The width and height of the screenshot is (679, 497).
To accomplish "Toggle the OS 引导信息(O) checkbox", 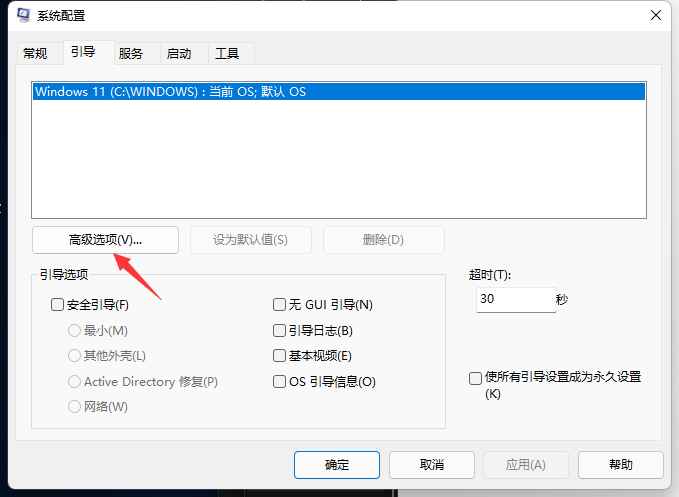I will [x=279, y=381].
